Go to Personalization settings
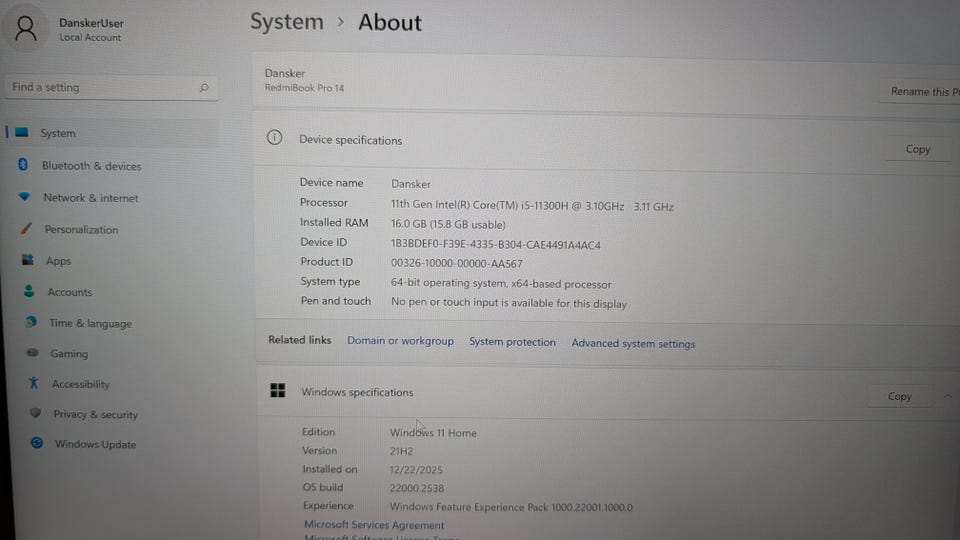The width and height of the screenshot is (960, 540). (x=81, y=230)
